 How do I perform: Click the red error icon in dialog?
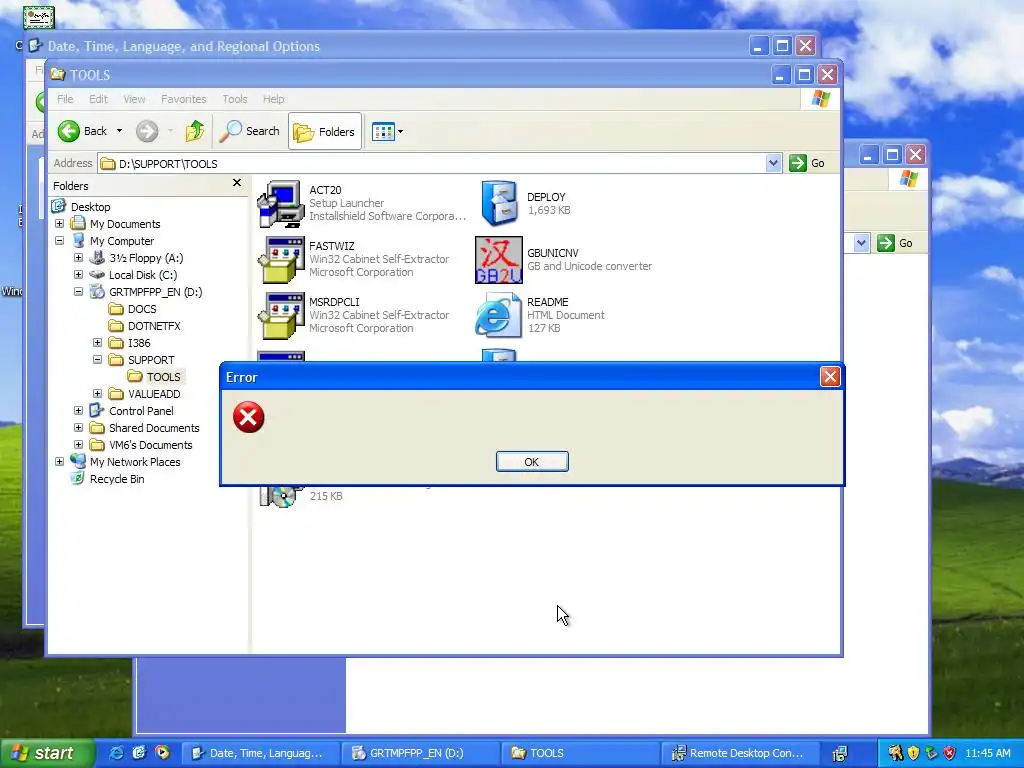pyautogui.click(x=249, y=417)
